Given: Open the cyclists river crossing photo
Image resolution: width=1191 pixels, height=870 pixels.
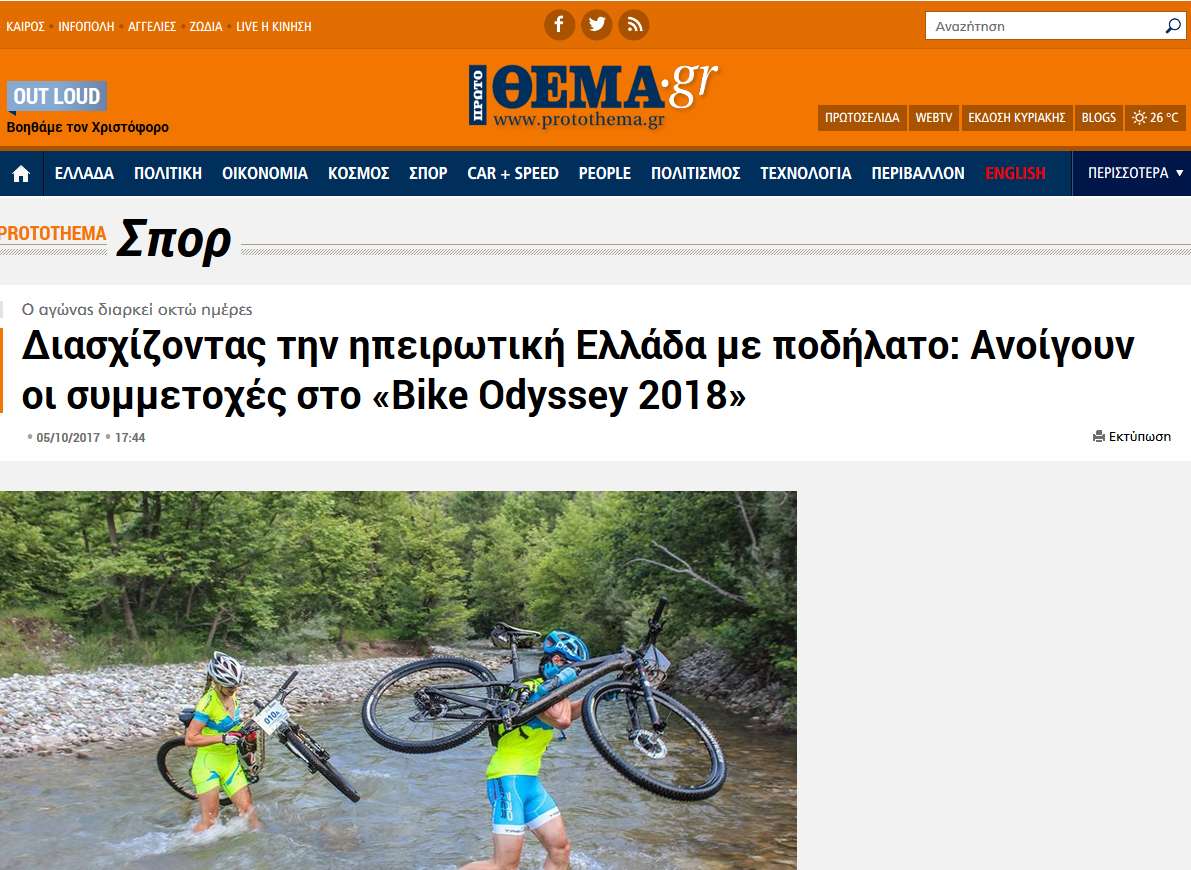Looking at the screenshot, I should pos(398,680).
